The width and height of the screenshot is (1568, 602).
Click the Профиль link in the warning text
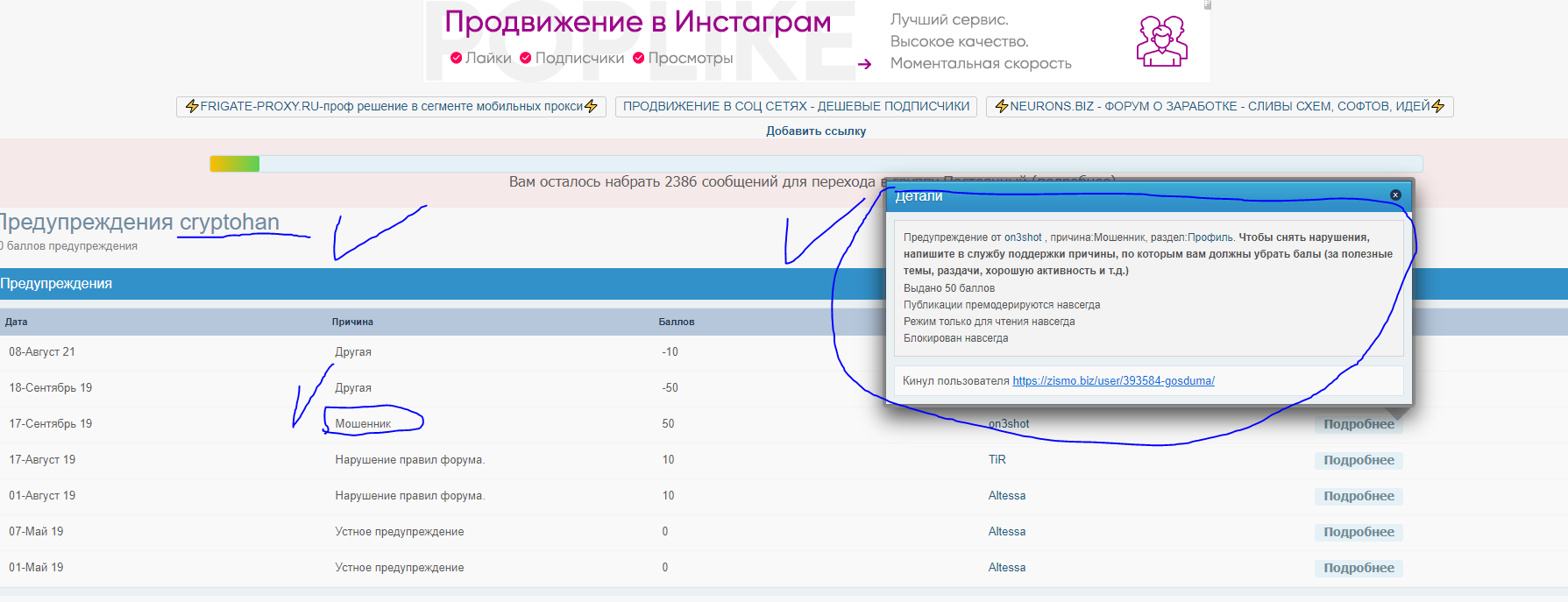pyautogui.click(x=1210, y=237)
